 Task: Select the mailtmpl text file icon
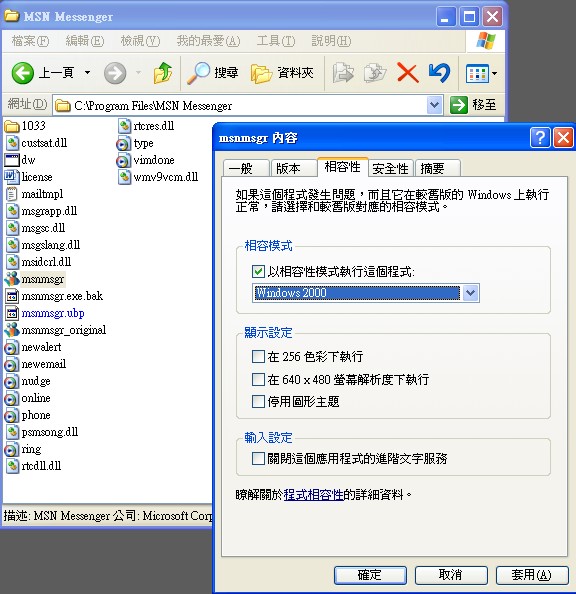[12, 194]
